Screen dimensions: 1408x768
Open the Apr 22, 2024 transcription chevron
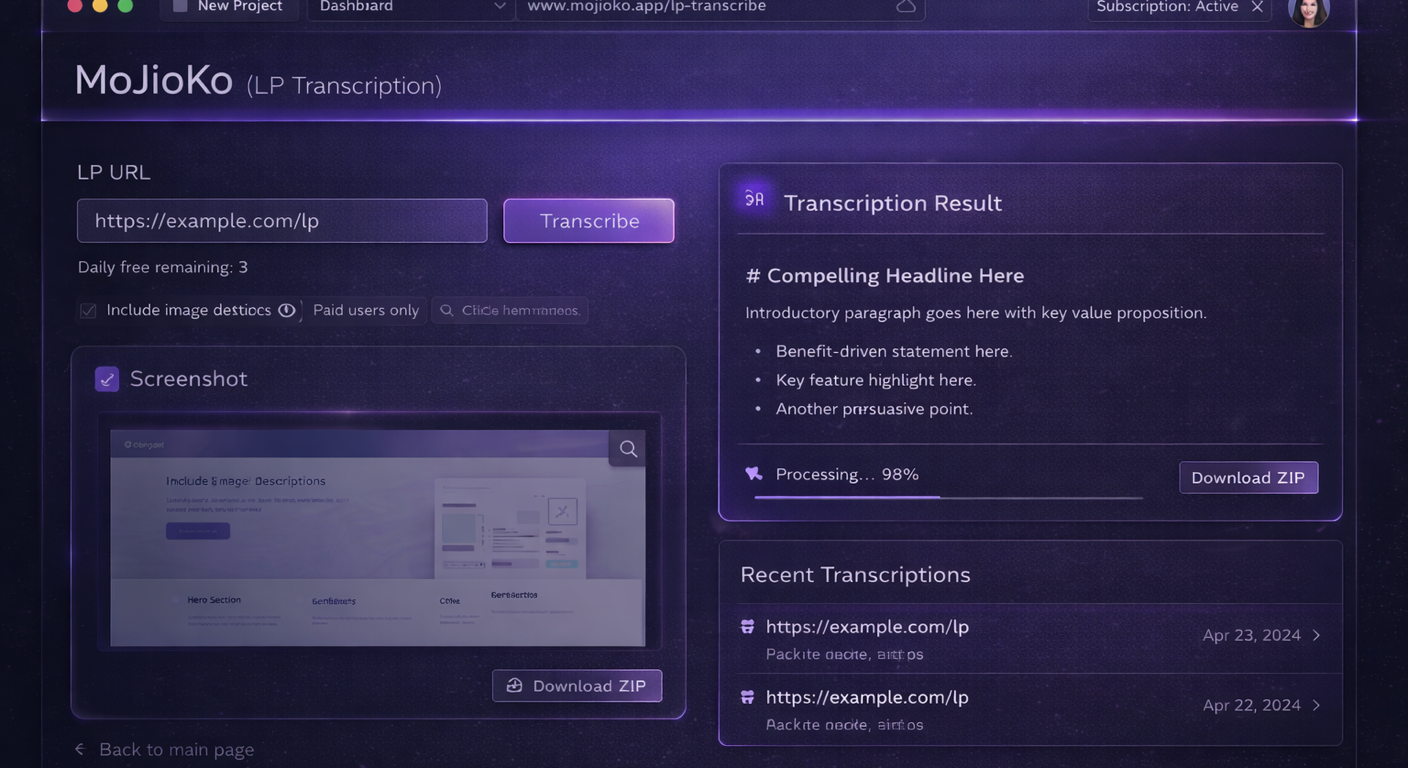(x=1316, y=705)
